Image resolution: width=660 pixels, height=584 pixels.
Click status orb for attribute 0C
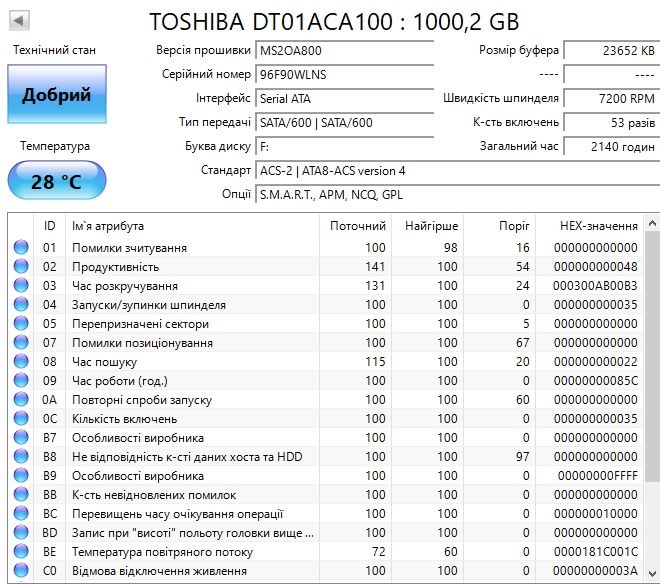coord(21,418)
